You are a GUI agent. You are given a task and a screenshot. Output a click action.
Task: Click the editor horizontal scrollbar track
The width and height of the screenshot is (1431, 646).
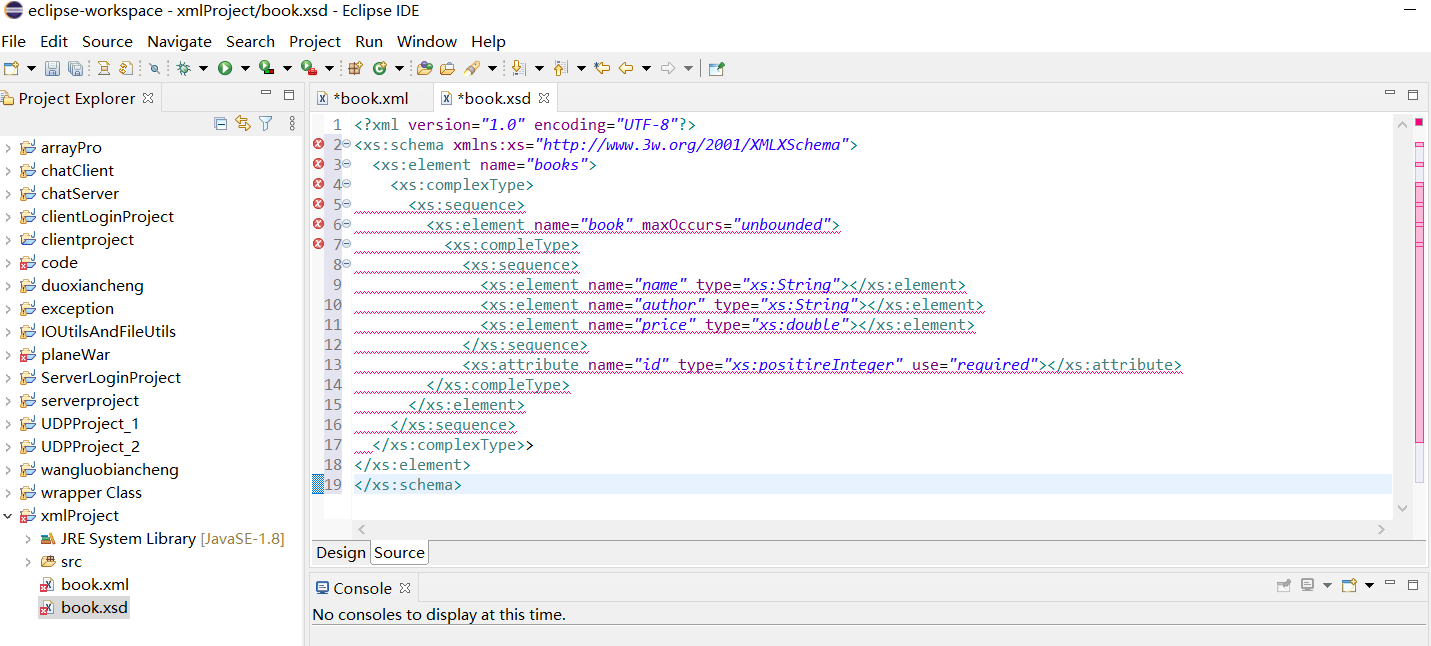(x=870, y=530)
